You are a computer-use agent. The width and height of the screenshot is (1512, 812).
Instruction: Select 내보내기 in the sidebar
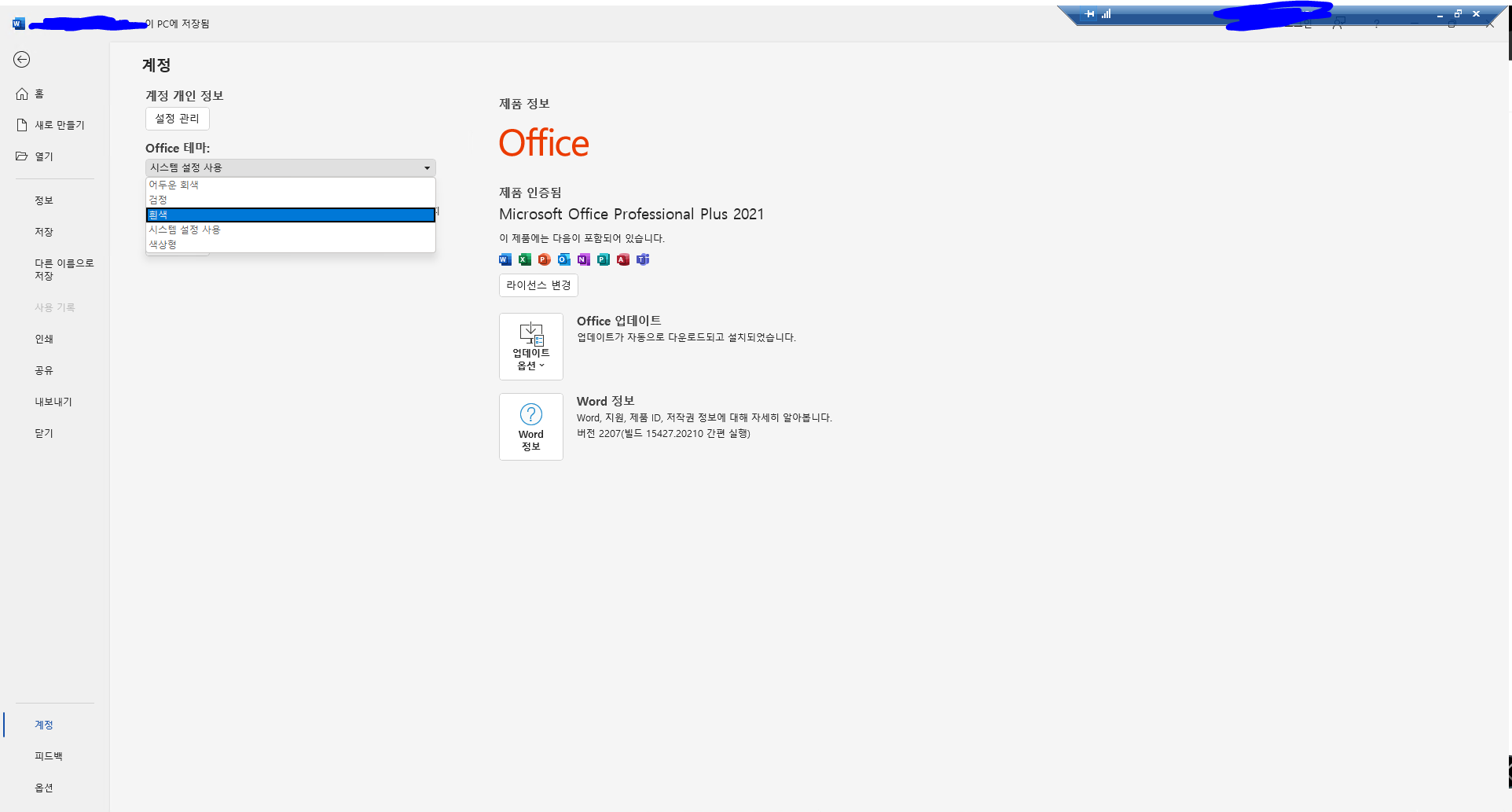53,402
